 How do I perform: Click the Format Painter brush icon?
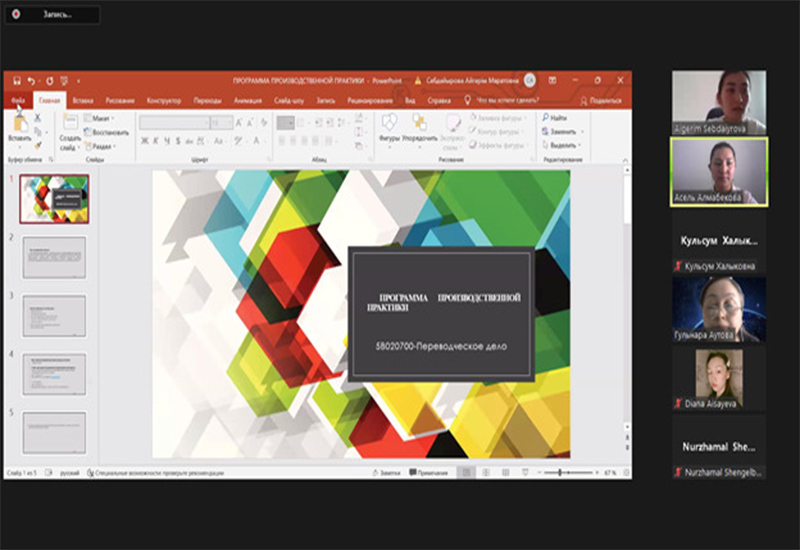(39, 145)
